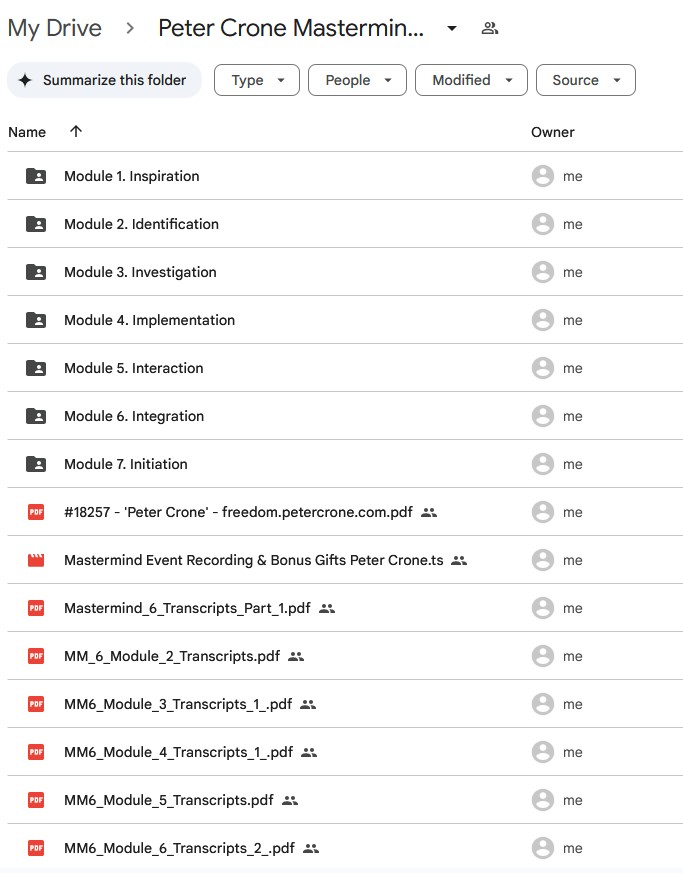Click the sparkle icon in Summarize this folder
The height and width of the screenshot is (873, 683).
coord(25,80)
